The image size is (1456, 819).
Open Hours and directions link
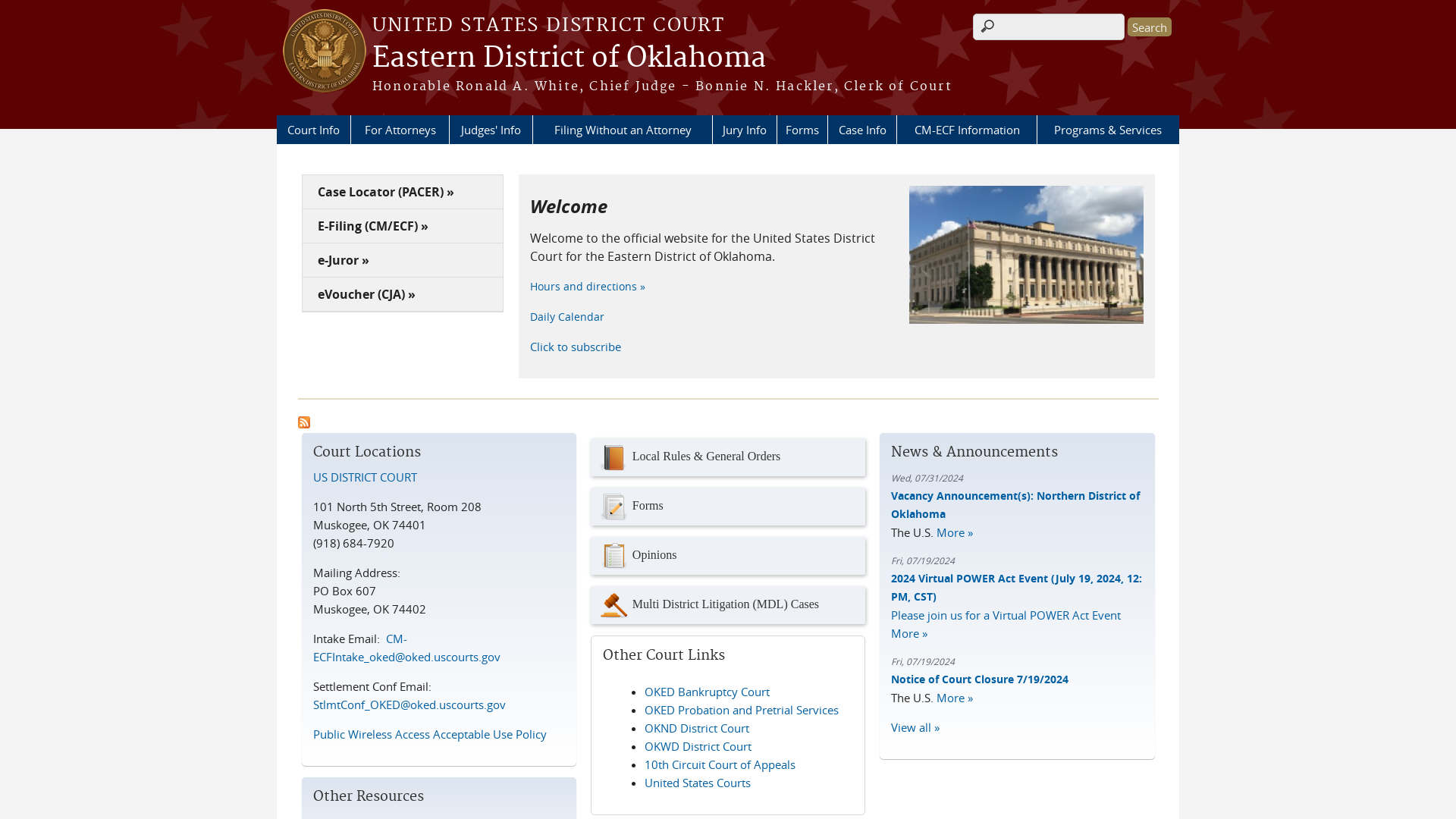[x=588, y=286]
